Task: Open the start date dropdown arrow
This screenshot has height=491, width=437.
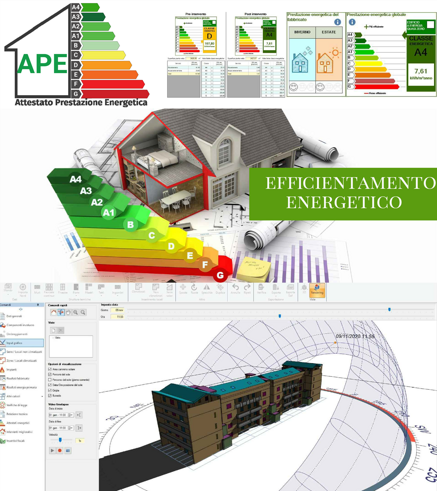Action: click(71, 415)
